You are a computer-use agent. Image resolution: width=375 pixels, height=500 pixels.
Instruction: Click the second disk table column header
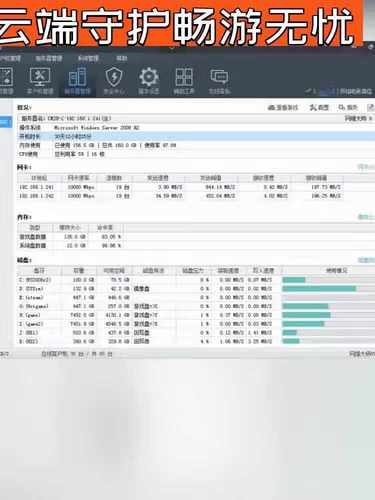click(79, 271)
